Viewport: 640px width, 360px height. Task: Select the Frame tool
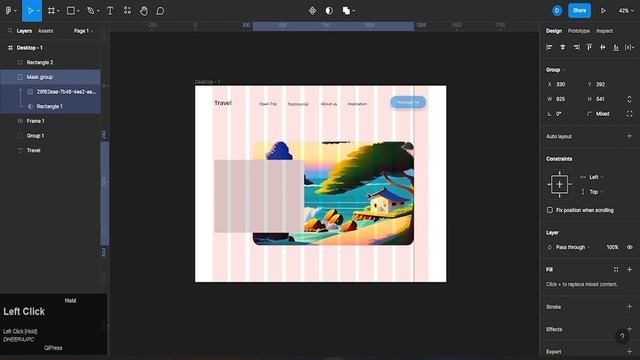coord(51,11)
